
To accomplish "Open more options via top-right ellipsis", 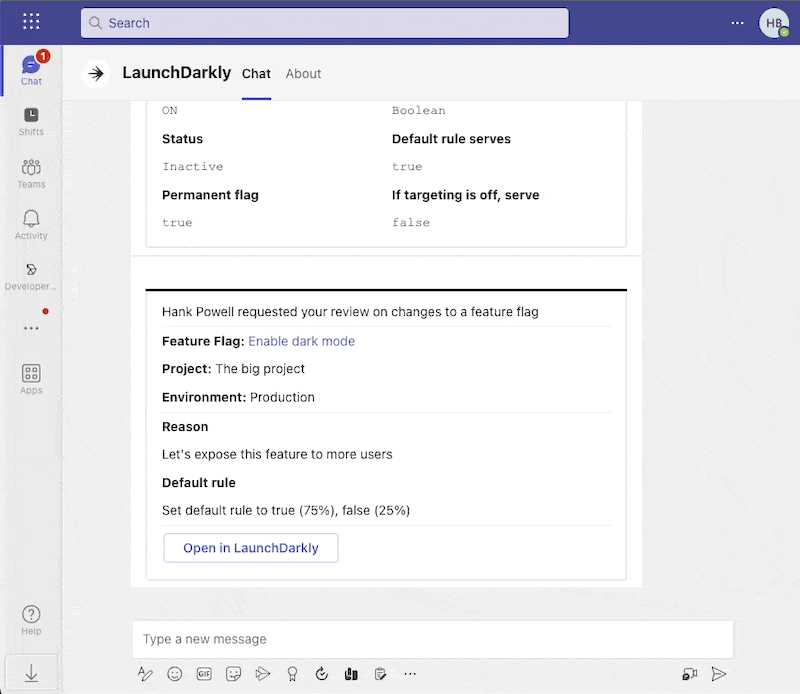I will [737, 22].
